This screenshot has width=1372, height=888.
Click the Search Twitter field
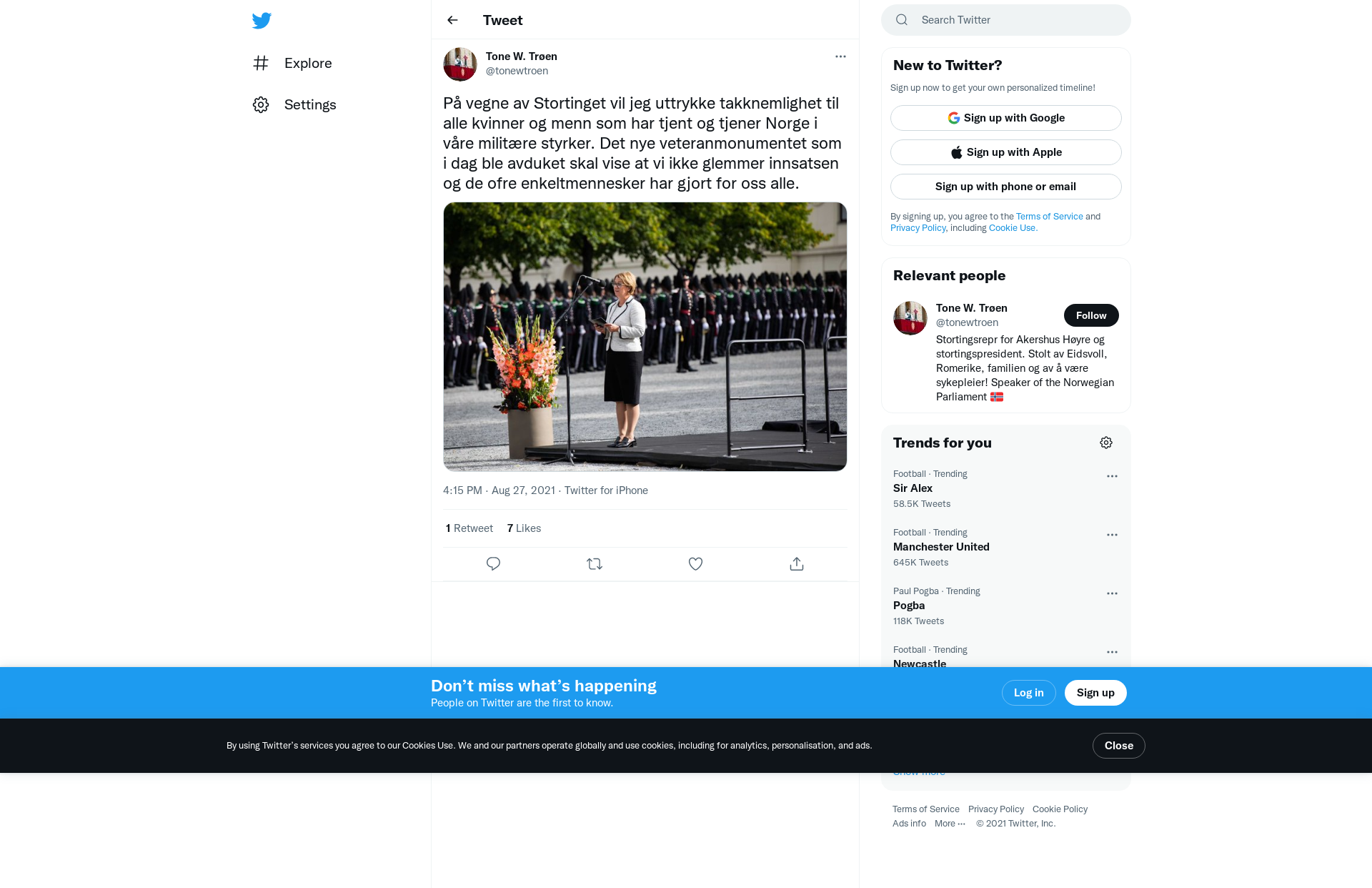click(1006, 20)
